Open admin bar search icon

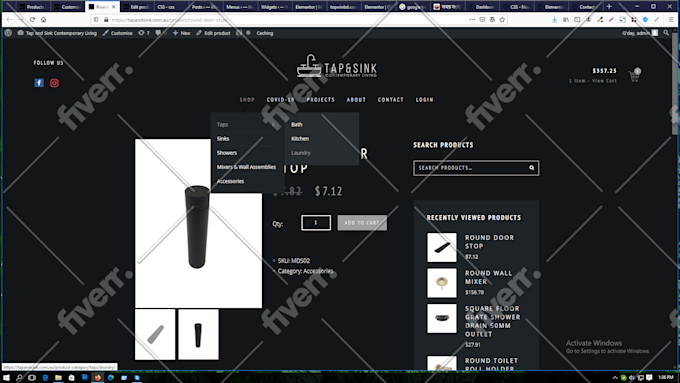666,33
